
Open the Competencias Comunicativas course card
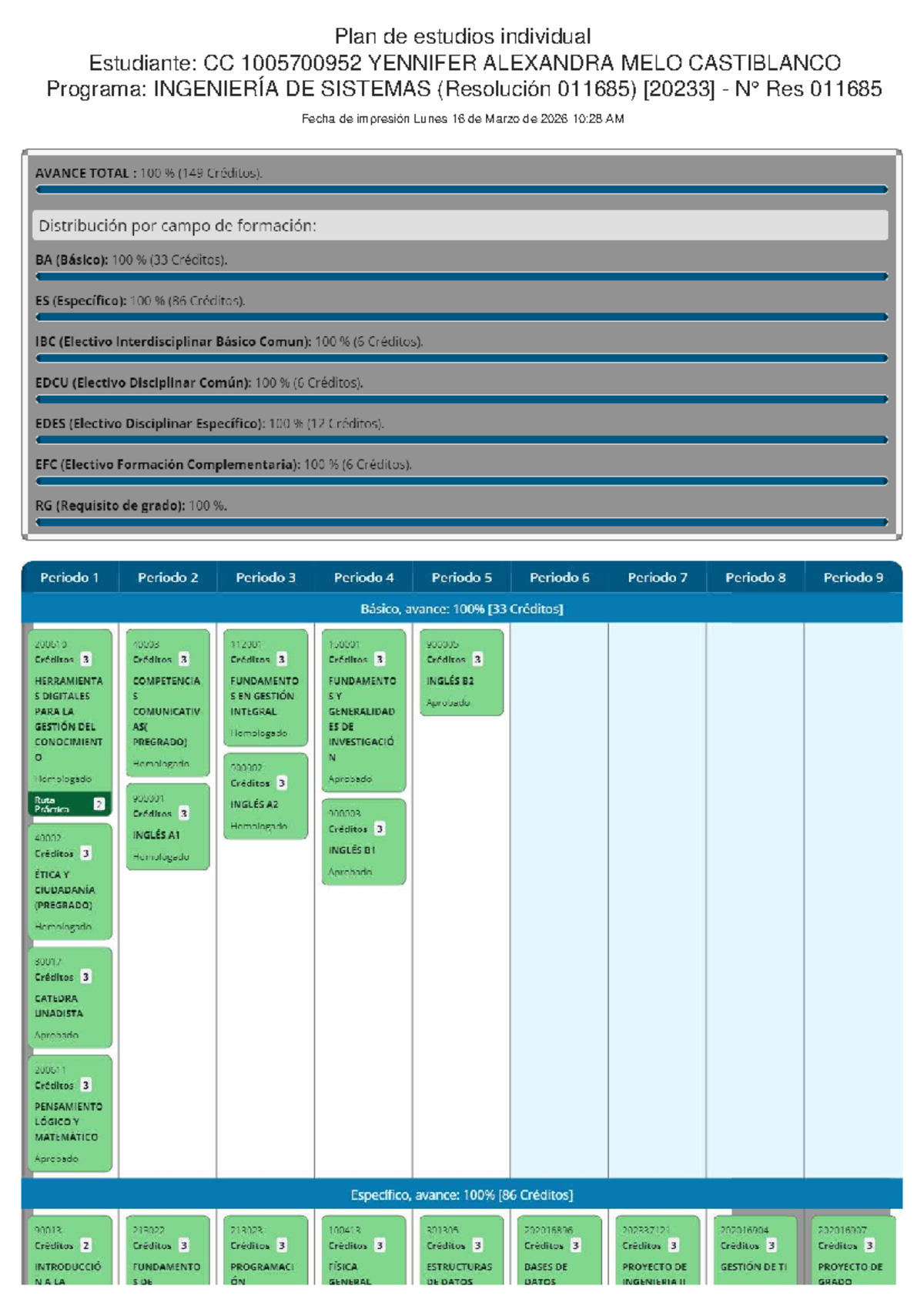point(168,702)
